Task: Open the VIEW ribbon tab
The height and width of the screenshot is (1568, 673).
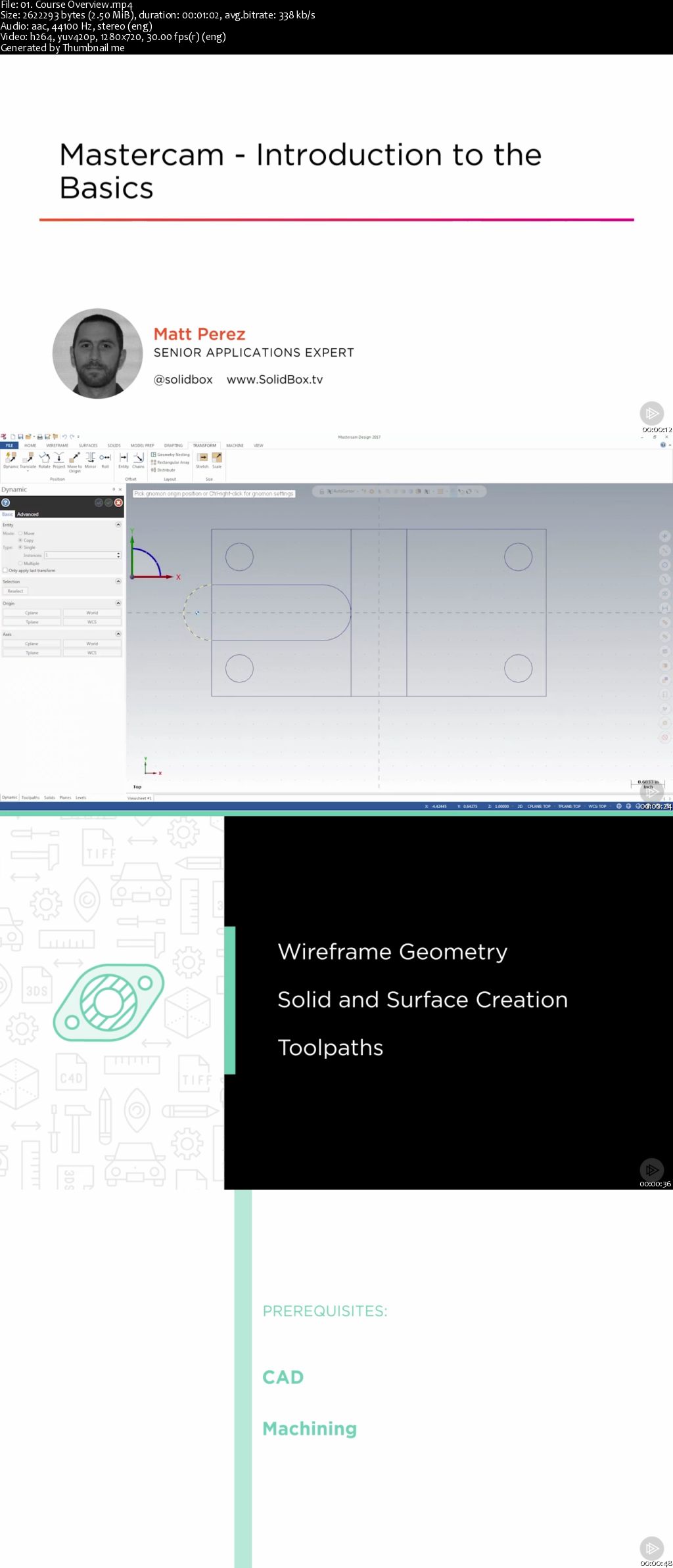Action: 258,445
